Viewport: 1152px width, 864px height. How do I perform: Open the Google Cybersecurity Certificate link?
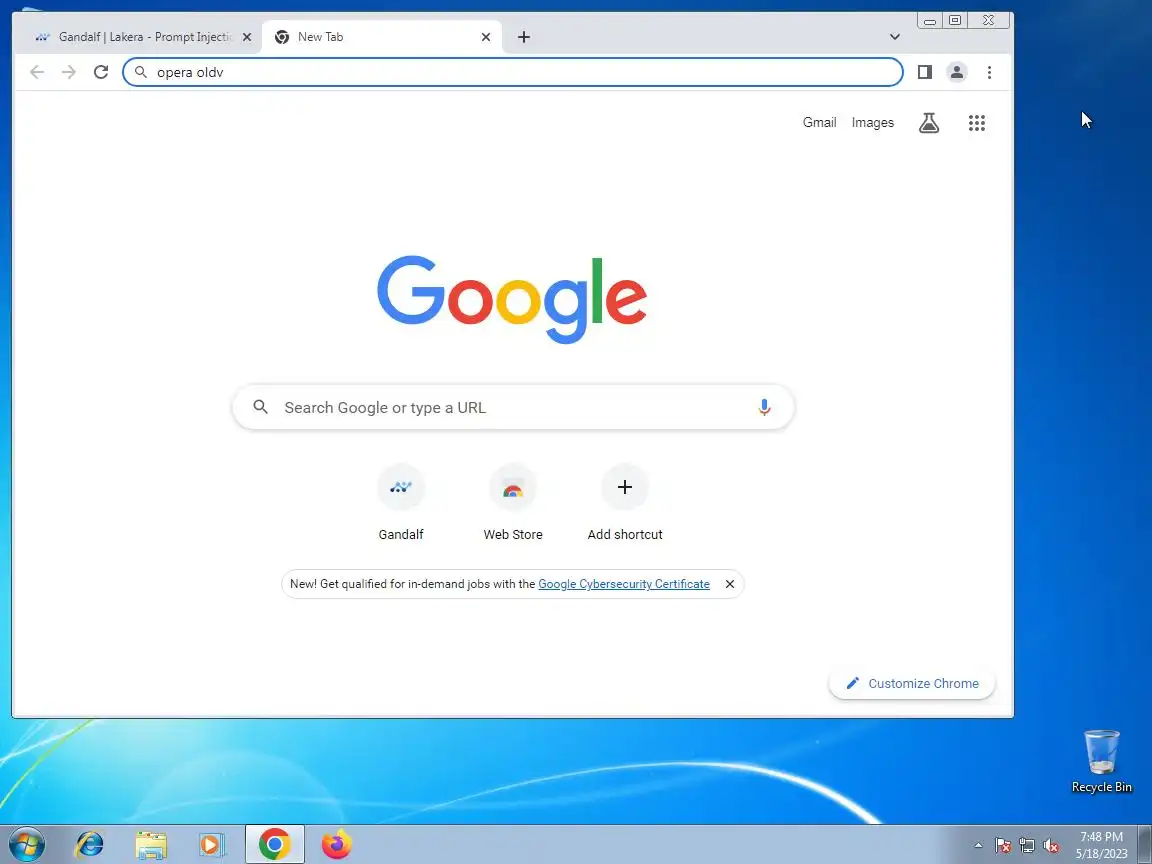(x=624, y=584)
